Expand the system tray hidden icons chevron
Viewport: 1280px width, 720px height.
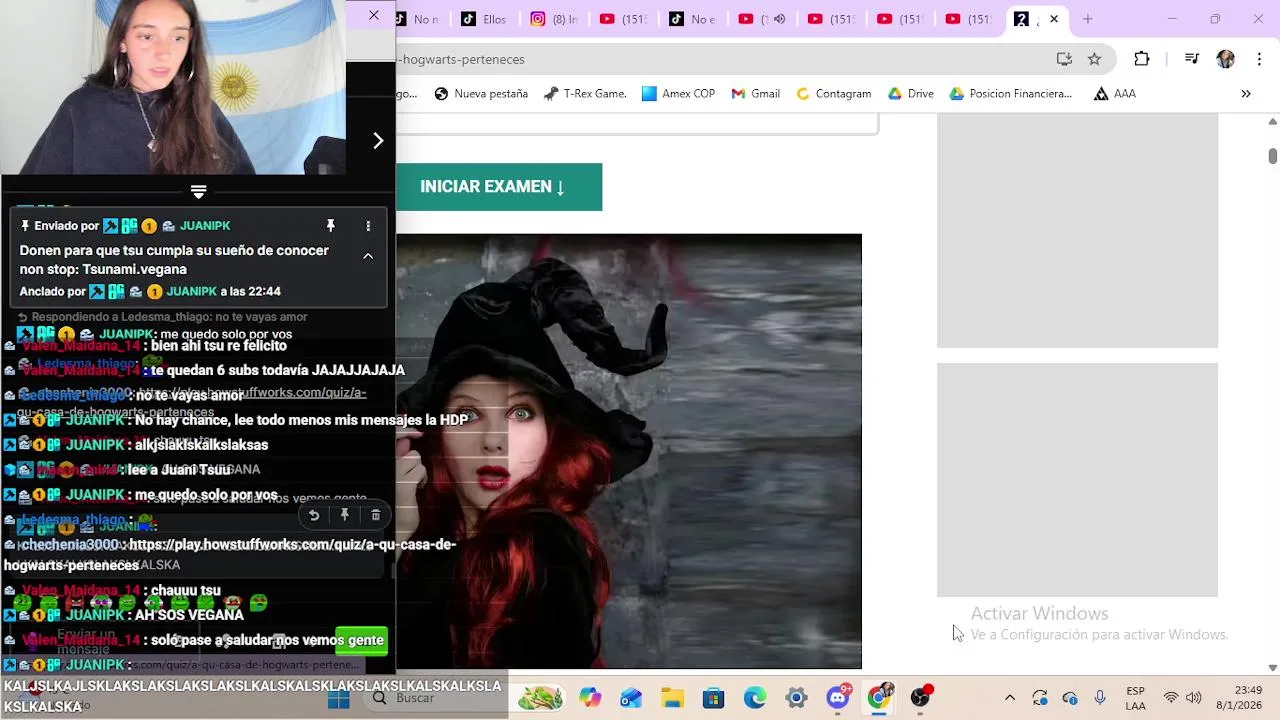pyautogui.click(x=1010, y=698)
